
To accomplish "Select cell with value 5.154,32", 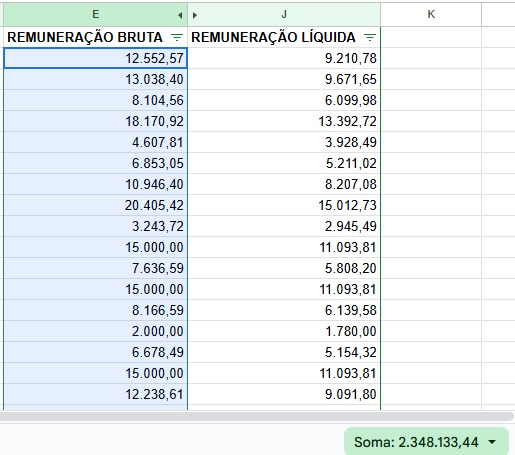I will (x=284, y=352).
